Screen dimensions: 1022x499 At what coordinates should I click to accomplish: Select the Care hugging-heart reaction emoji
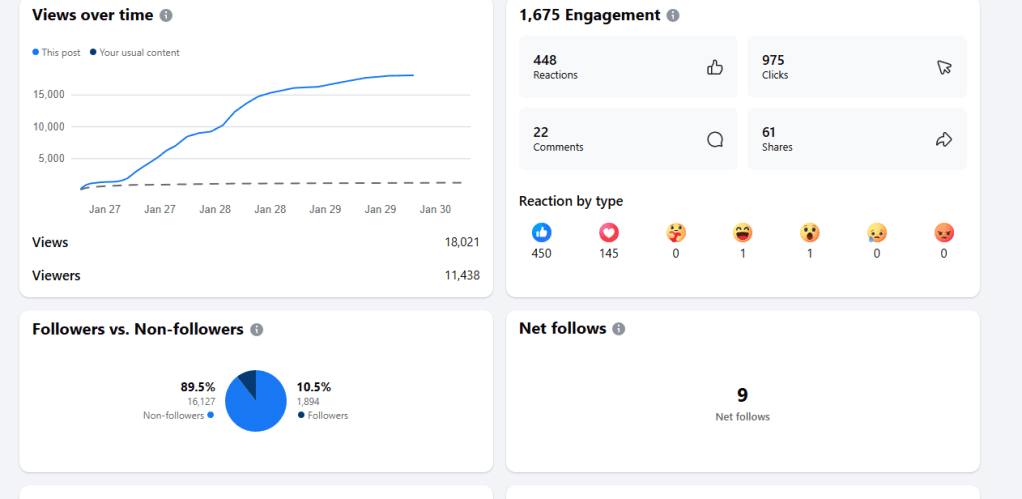click(x=676, y=232)
